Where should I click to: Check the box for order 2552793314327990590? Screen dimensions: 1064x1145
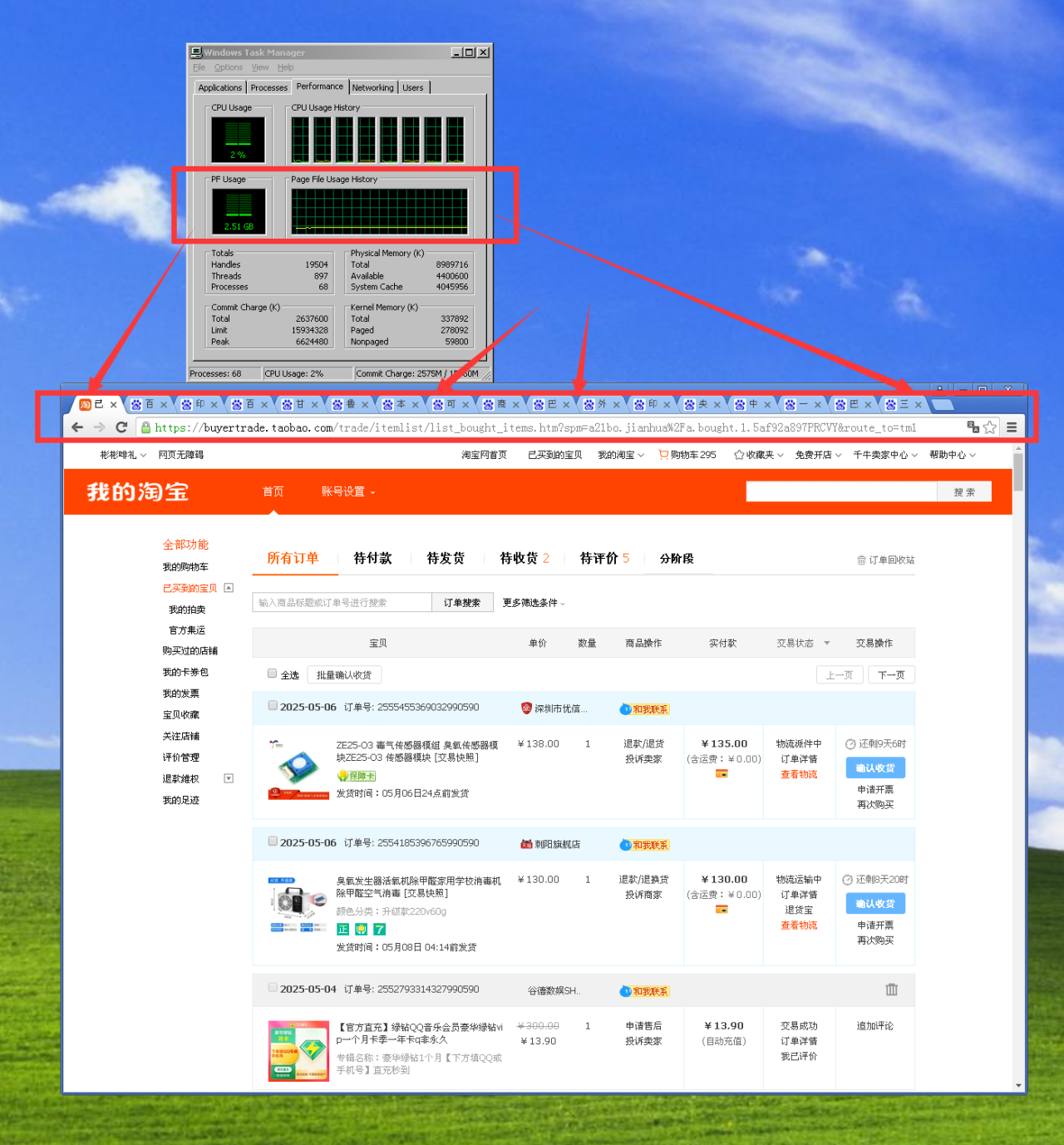[x=273, y=988]
